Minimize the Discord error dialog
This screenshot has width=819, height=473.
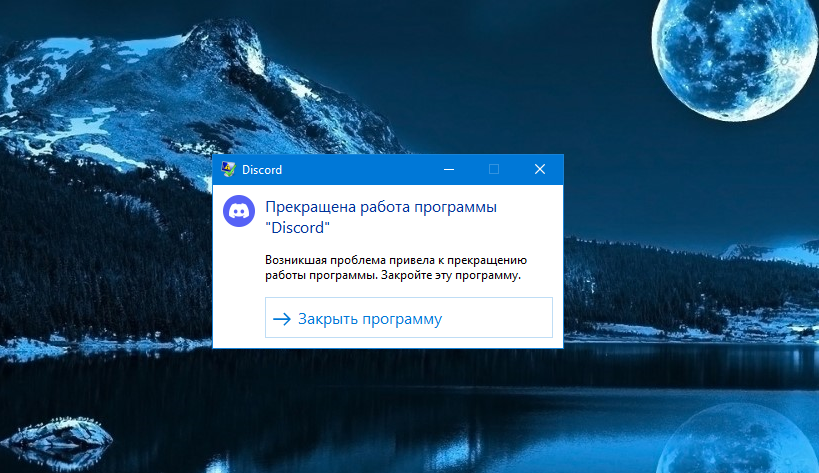pos(449,169)
